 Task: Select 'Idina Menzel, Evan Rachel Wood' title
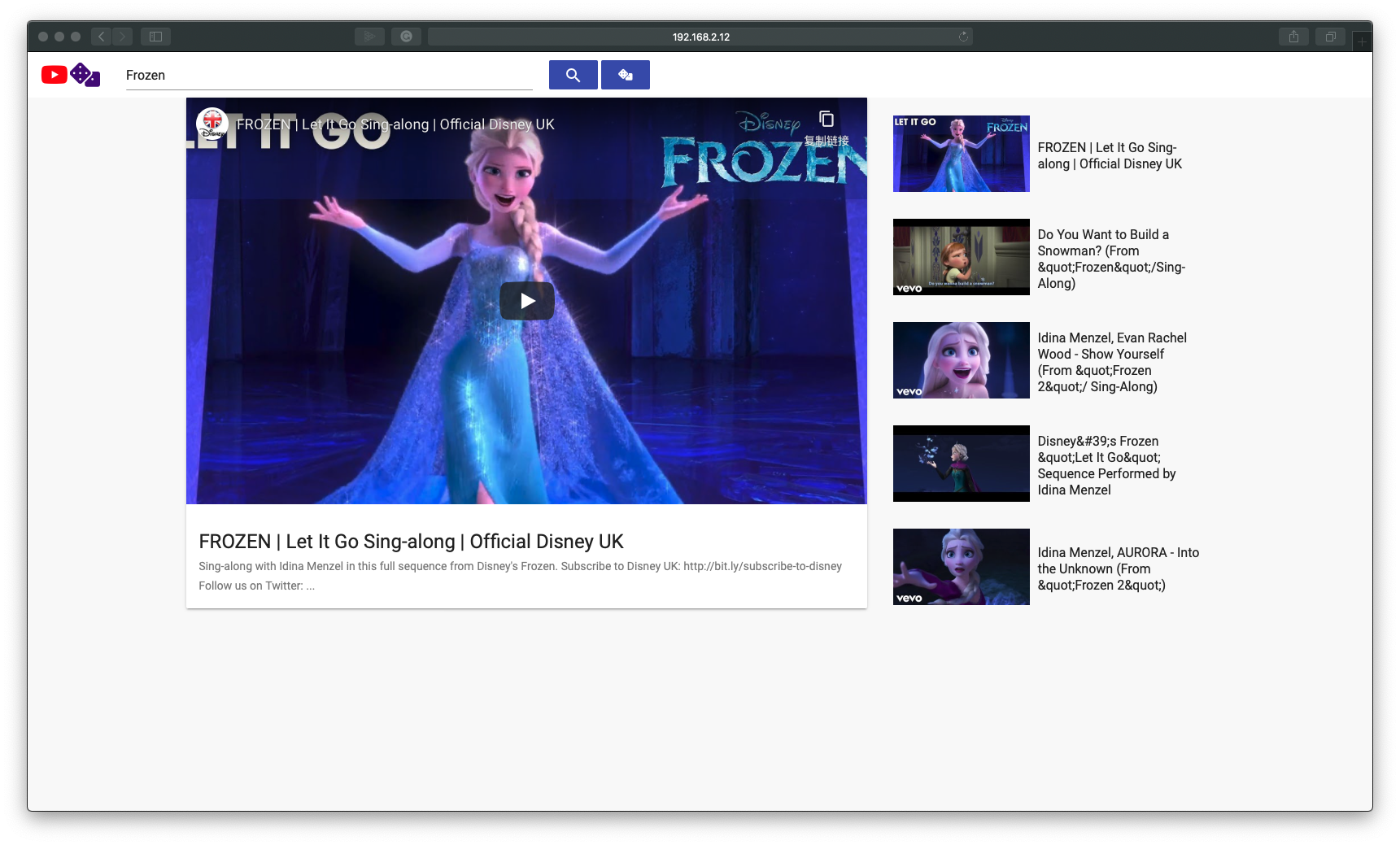coord(1112,362)
